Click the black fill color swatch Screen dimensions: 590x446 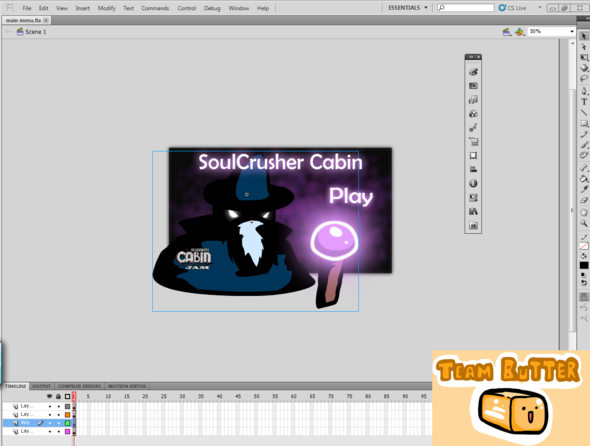[584, 265]
